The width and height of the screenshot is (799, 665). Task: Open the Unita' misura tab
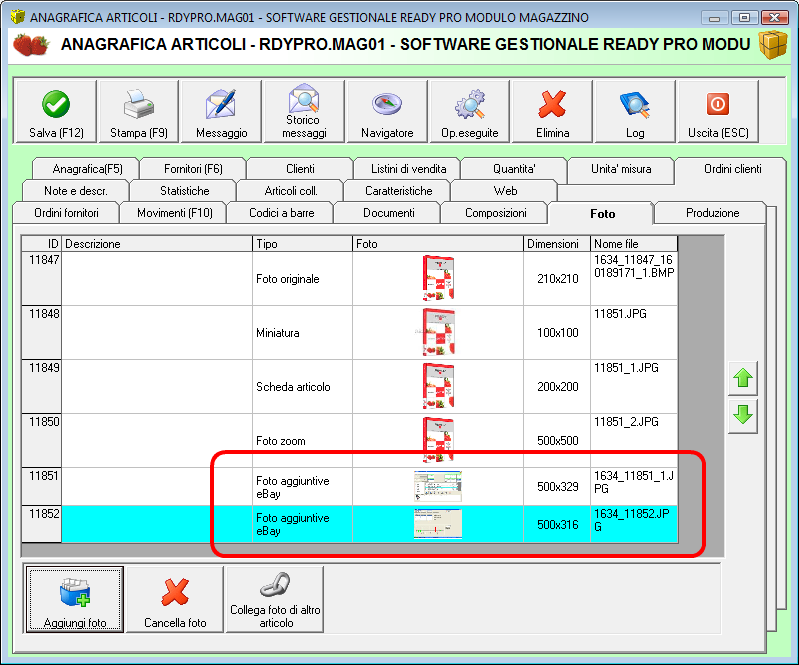click(x=621, y=169)
